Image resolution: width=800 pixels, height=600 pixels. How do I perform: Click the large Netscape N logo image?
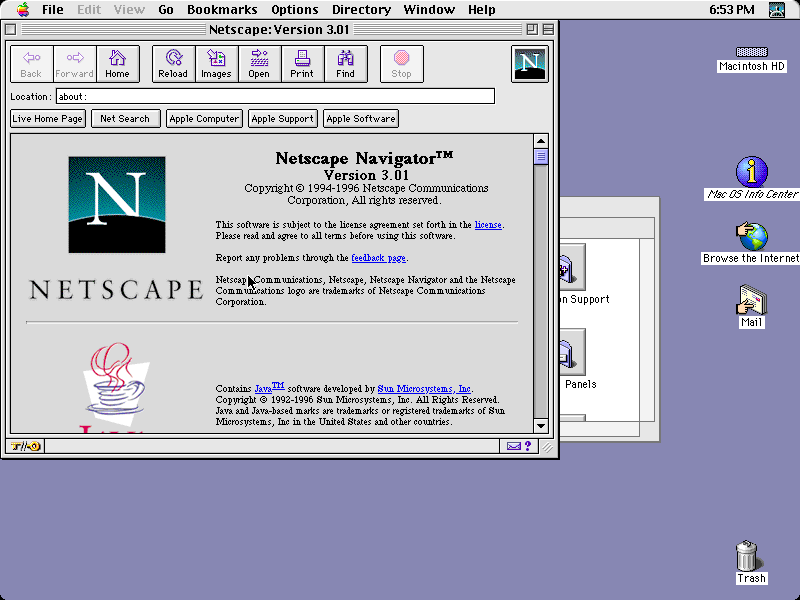pos(117,205)
